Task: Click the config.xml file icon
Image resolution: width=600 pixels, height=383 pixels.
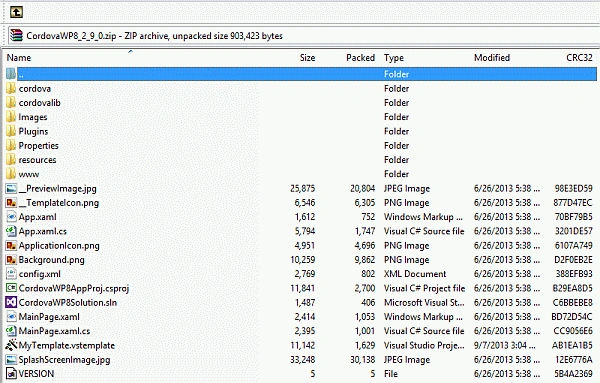Action: [x=11, y=274]
